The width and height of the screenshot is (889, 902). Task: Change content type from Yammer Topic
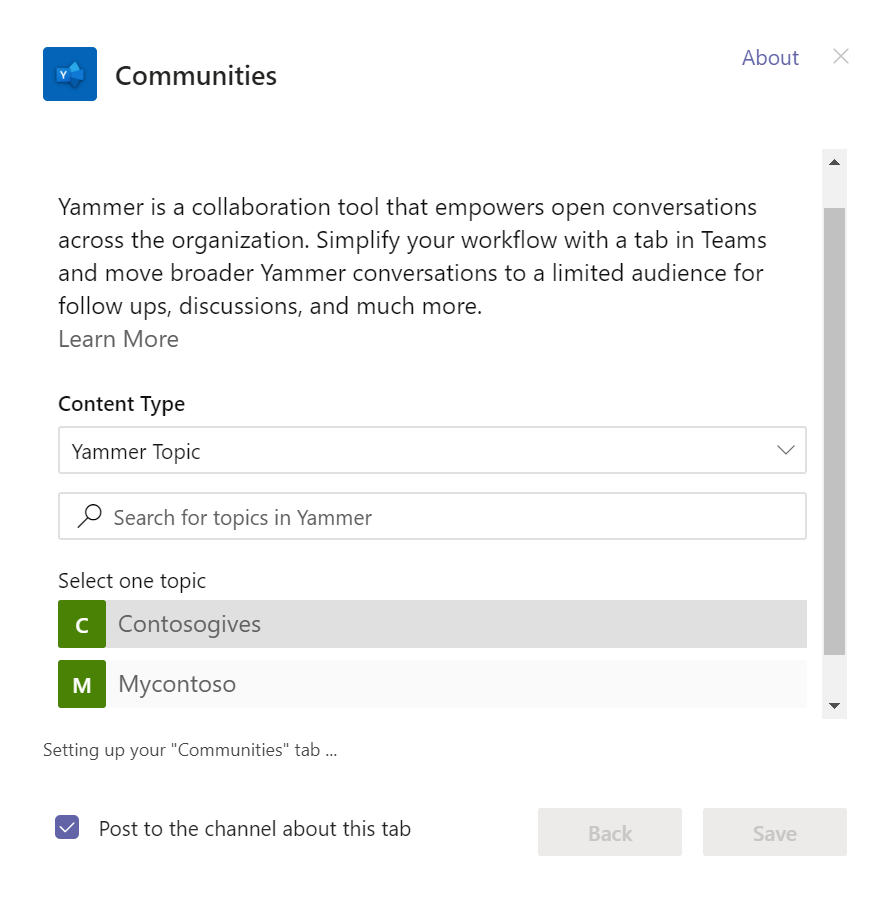430,450
